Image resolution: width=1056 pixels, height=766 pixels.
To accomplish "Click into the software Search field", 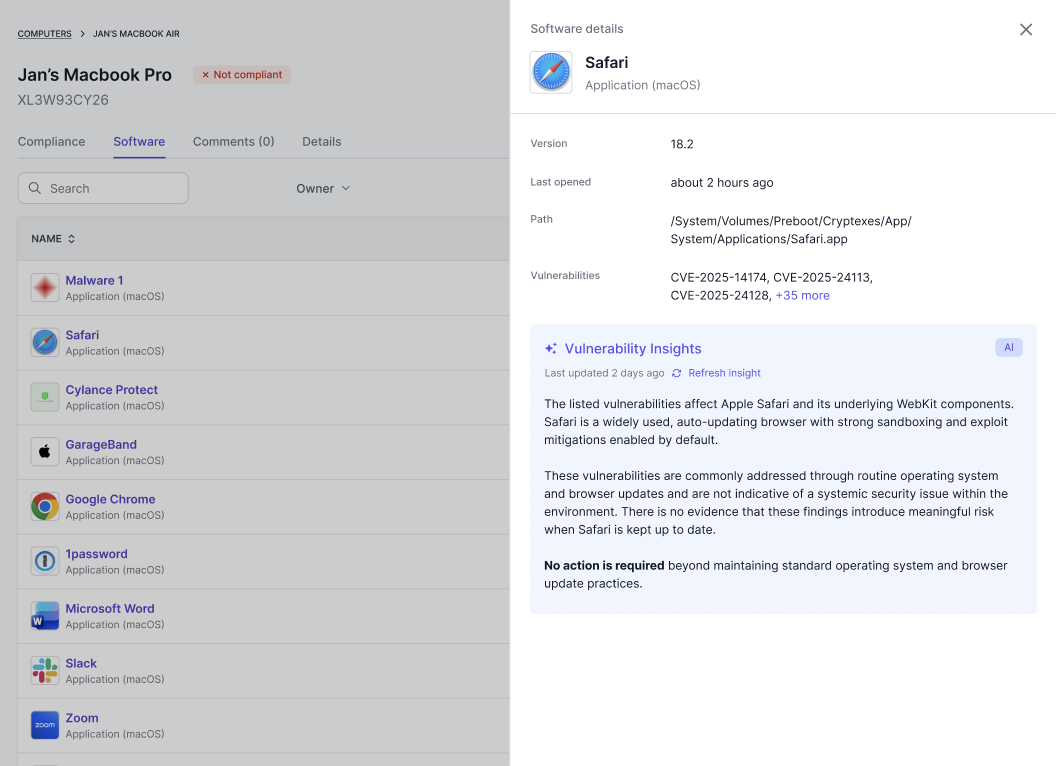I will [x=103, y=189].
